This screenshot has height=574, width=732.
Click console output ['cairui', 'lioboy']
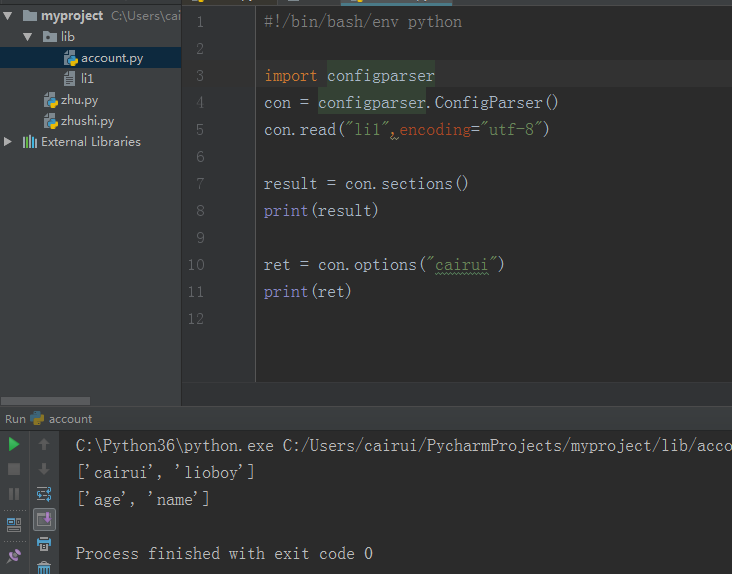[166, 472]
